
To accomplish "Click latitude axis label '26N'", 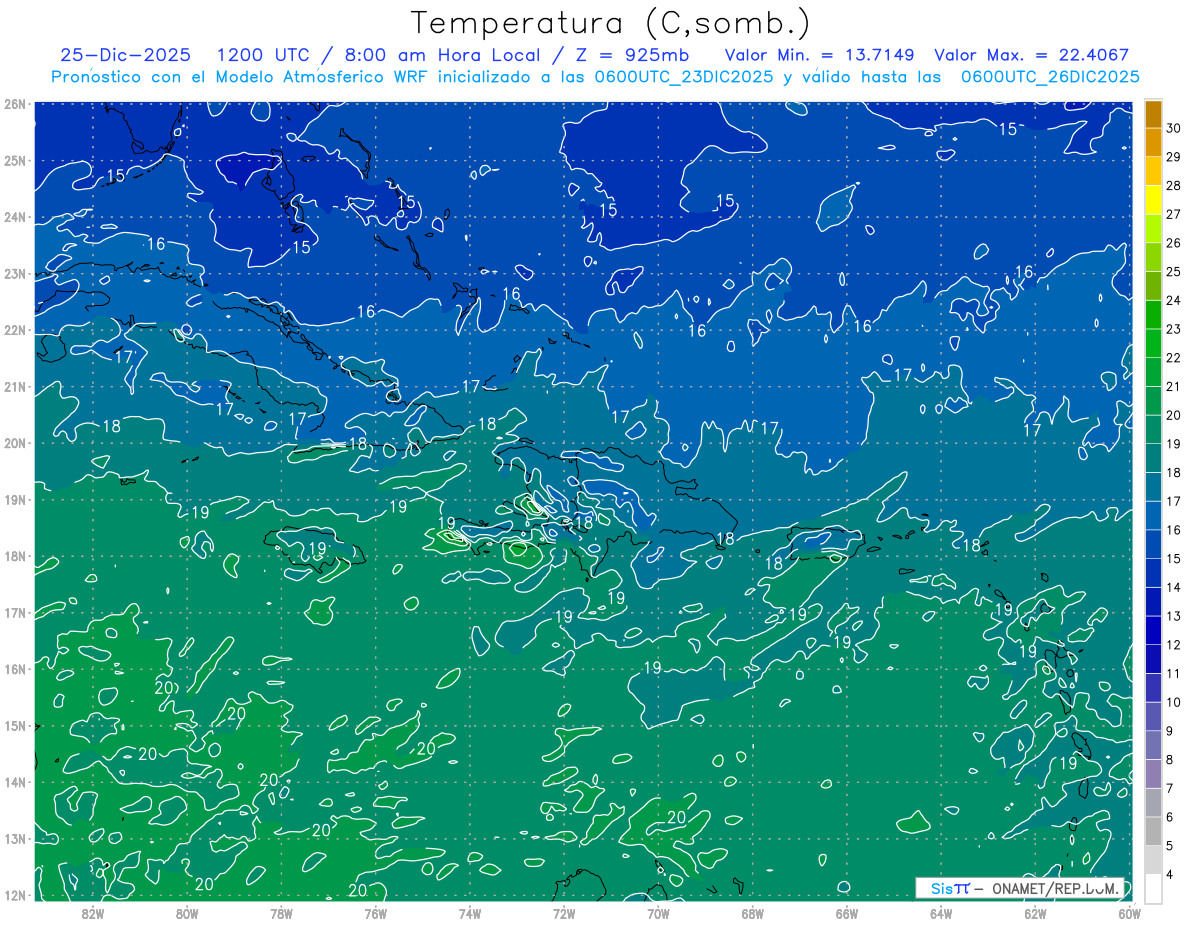I will click(x=14, y=104).
